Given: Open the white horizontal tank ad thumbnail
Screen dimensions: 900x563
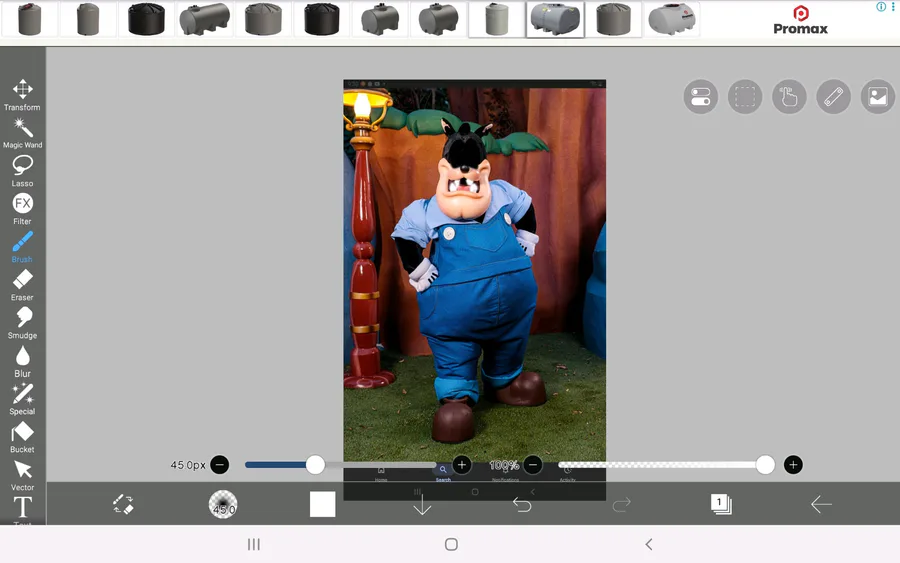Looking at the screenshot, I should click(x=672, y=19).
